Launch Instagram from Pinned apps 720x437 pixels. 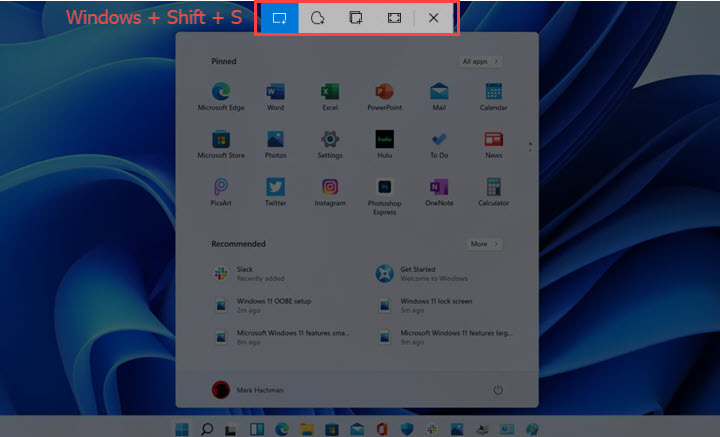tap(330, 192)
